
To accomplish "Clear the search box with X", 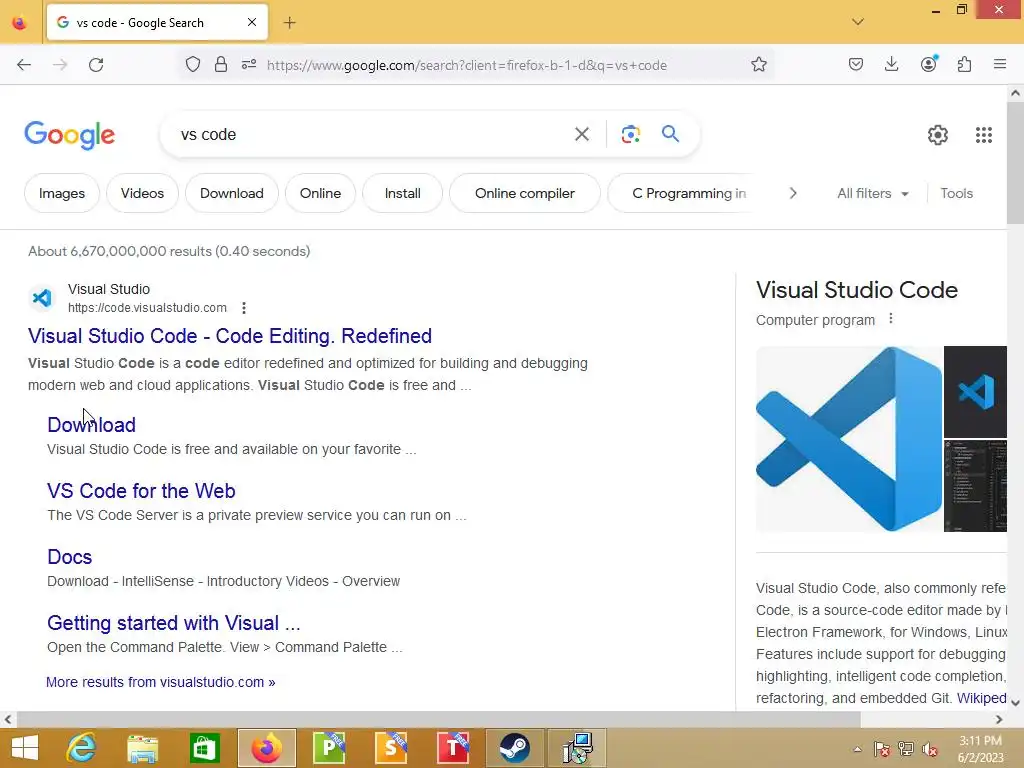I will 582,135.
